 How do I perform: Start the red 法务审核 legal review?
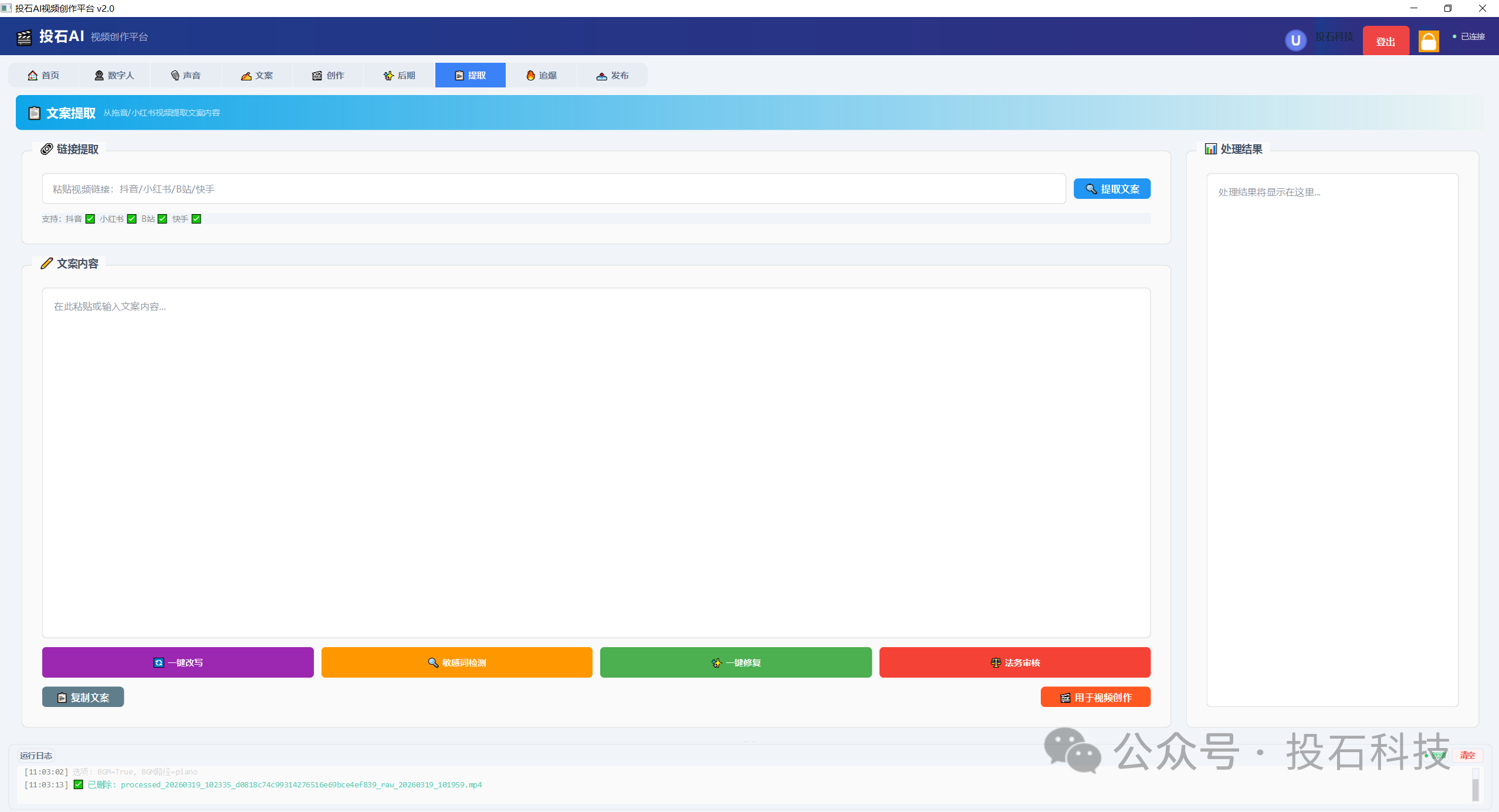(1014, 662)
